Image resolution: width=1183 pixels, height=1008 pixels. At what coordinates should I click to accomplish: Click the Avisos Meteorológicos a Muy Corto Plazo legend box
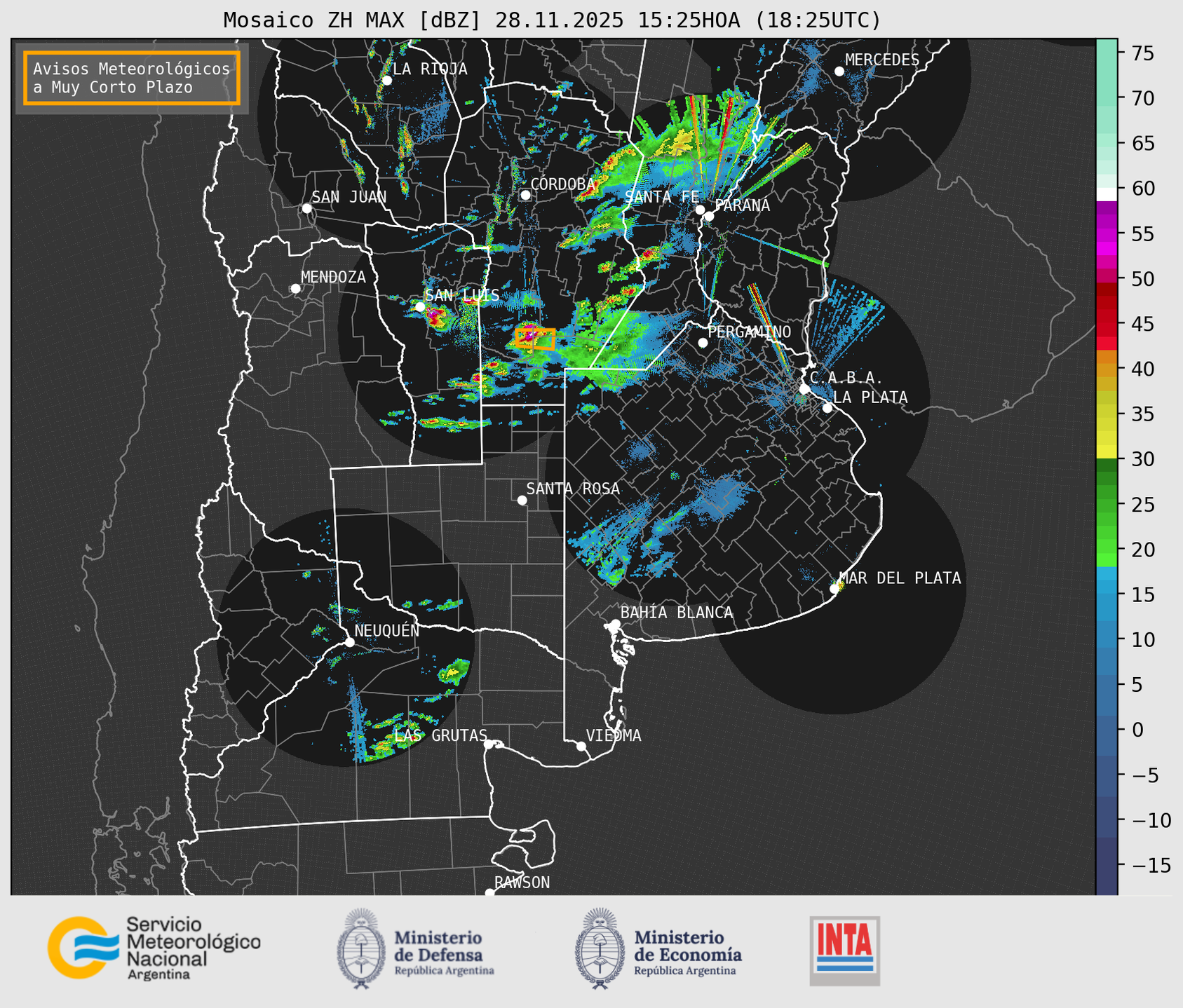(132, 78)
